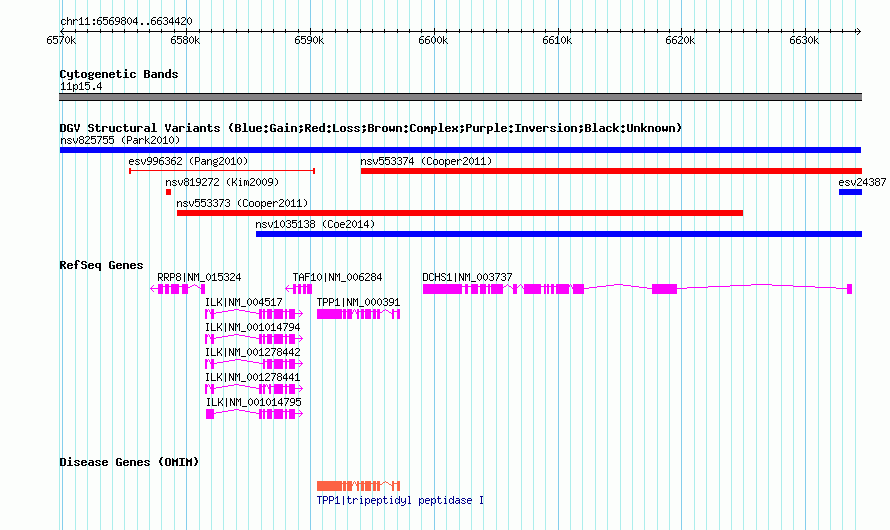Select the red nsv553374 loss bar
The height and width of the screenshot is (530, 890).
611,171
